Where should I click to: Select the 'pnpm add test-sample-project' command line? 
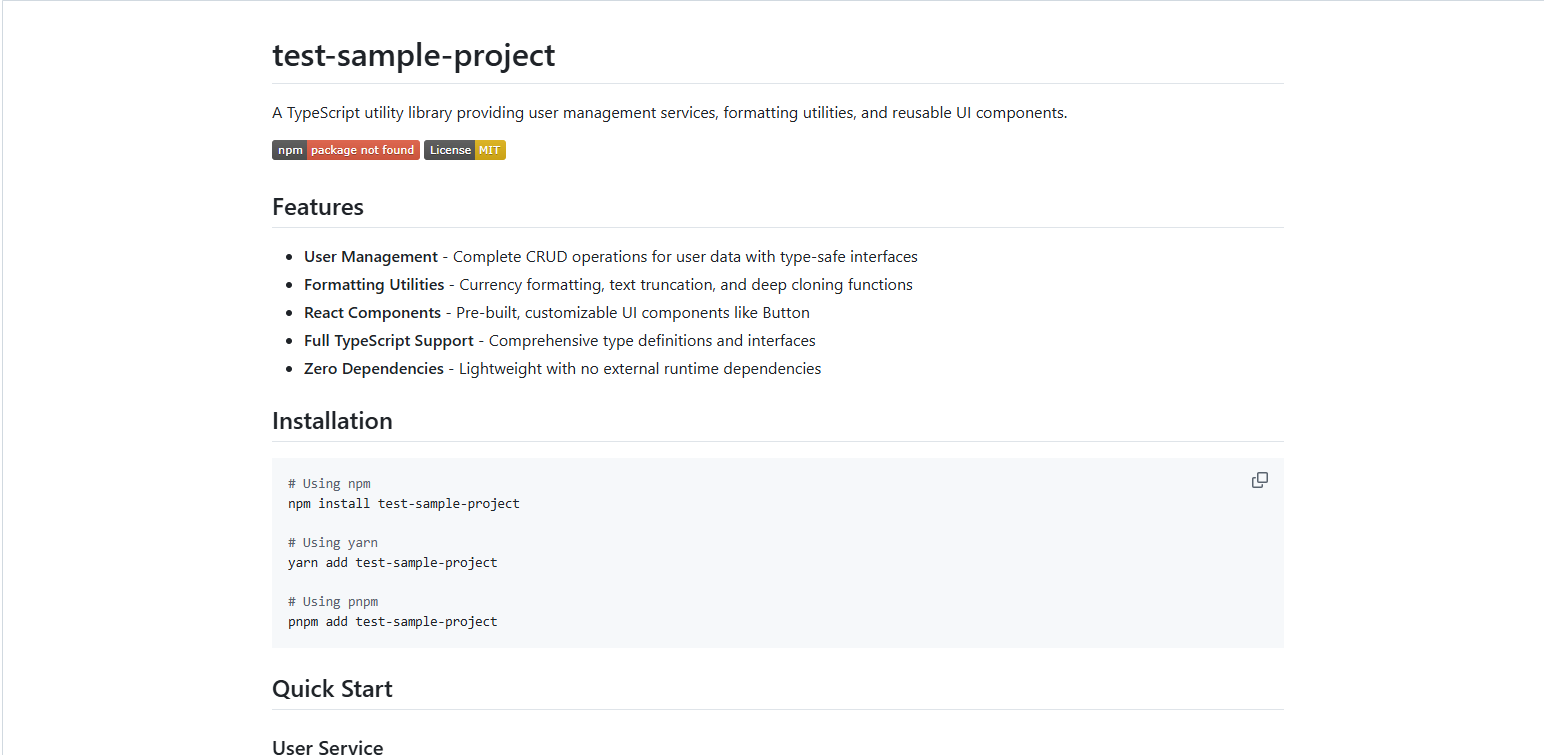coord(393,621)
